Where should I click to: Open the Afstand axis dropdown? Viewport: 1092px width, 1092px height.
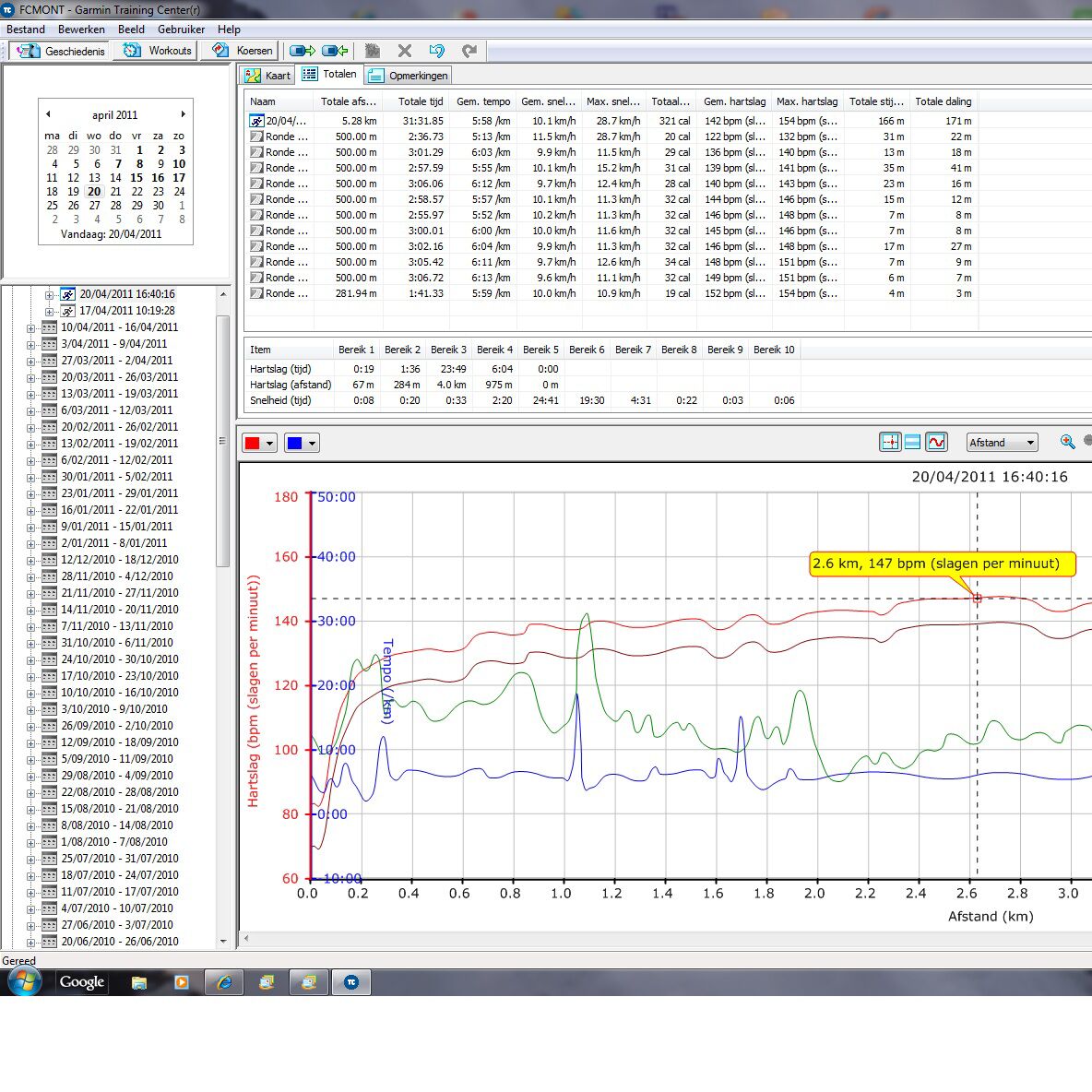coord(1002,443)
